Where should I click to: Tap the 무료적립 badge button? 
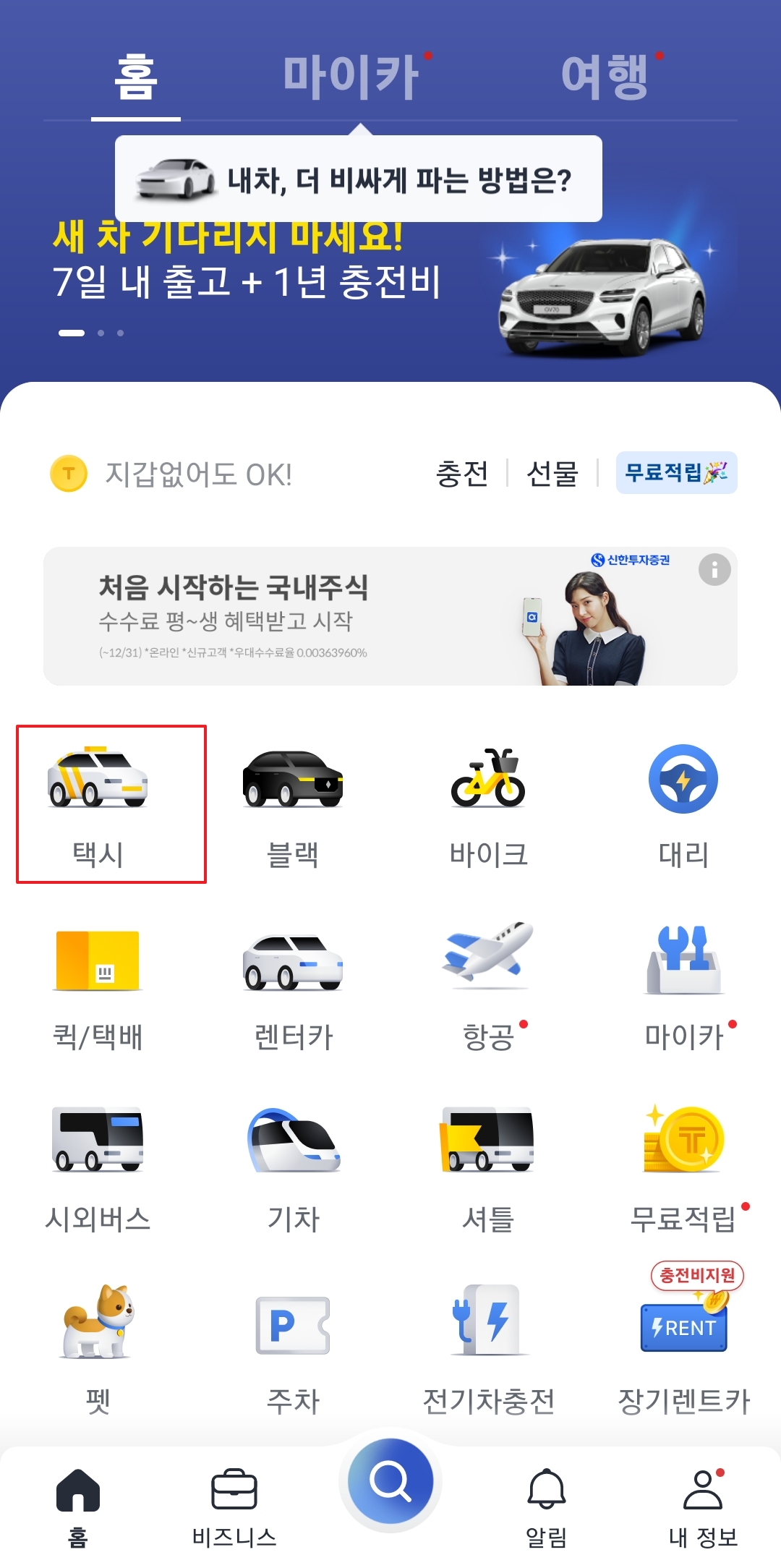(x=676, y=473)
